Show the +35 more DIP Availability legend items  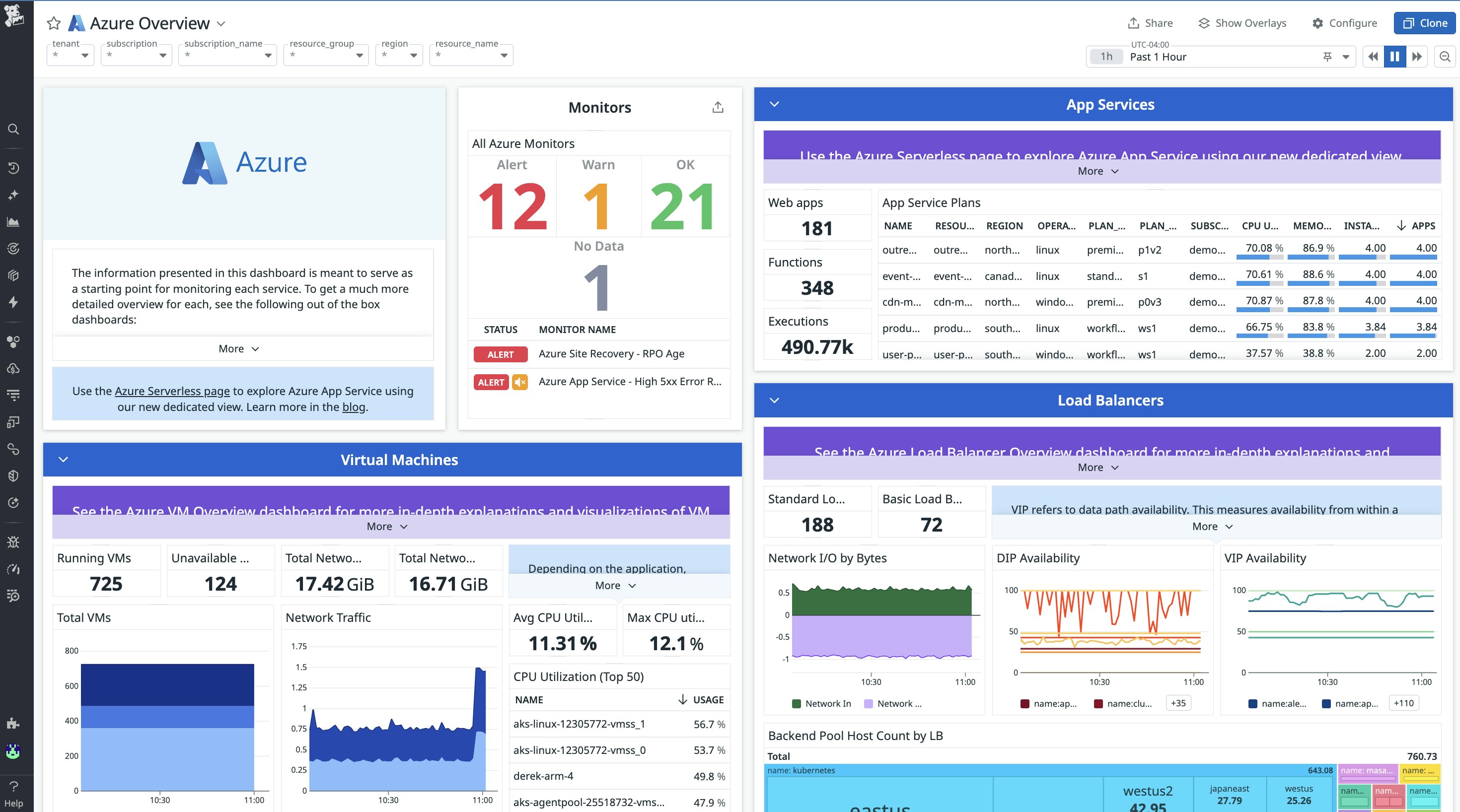point(1178,703)
